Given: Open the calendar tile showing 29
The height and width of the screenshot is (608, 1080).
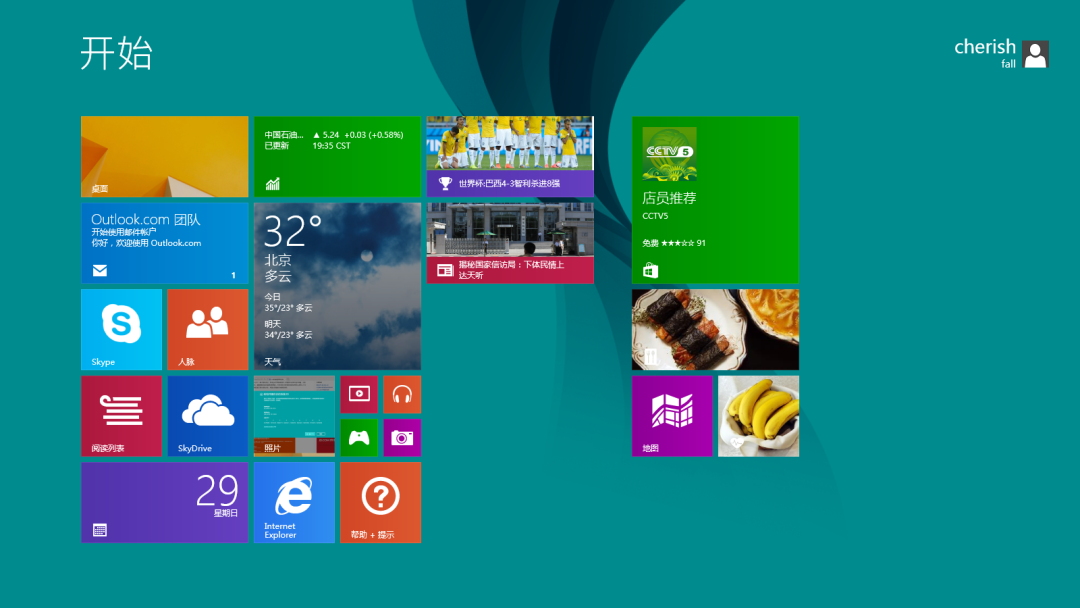Looking at the screenshot, I should [165, 503].
